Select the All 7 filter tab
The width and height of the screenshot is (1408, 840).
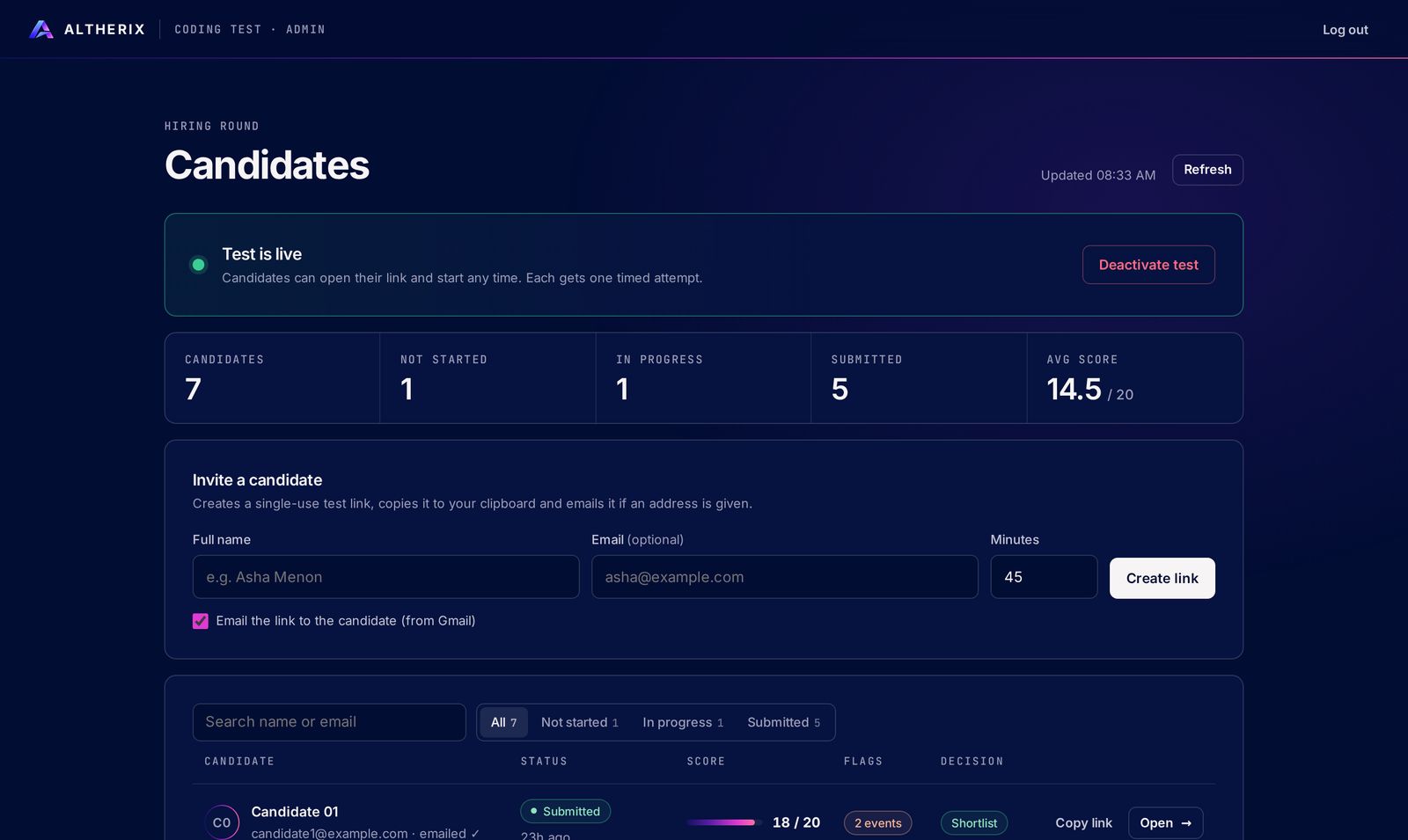(x=503, y=722)
